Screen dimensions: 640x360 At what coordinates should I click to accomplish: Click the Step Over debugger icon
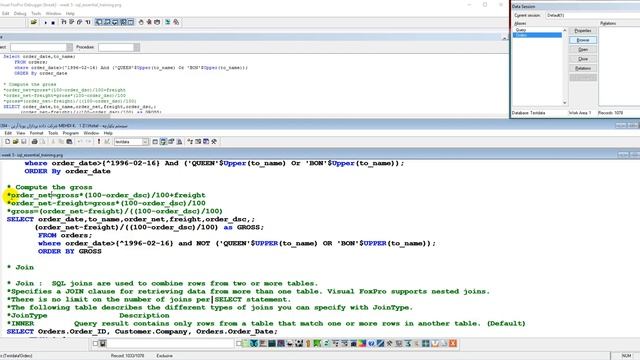[x=71, y=22]
